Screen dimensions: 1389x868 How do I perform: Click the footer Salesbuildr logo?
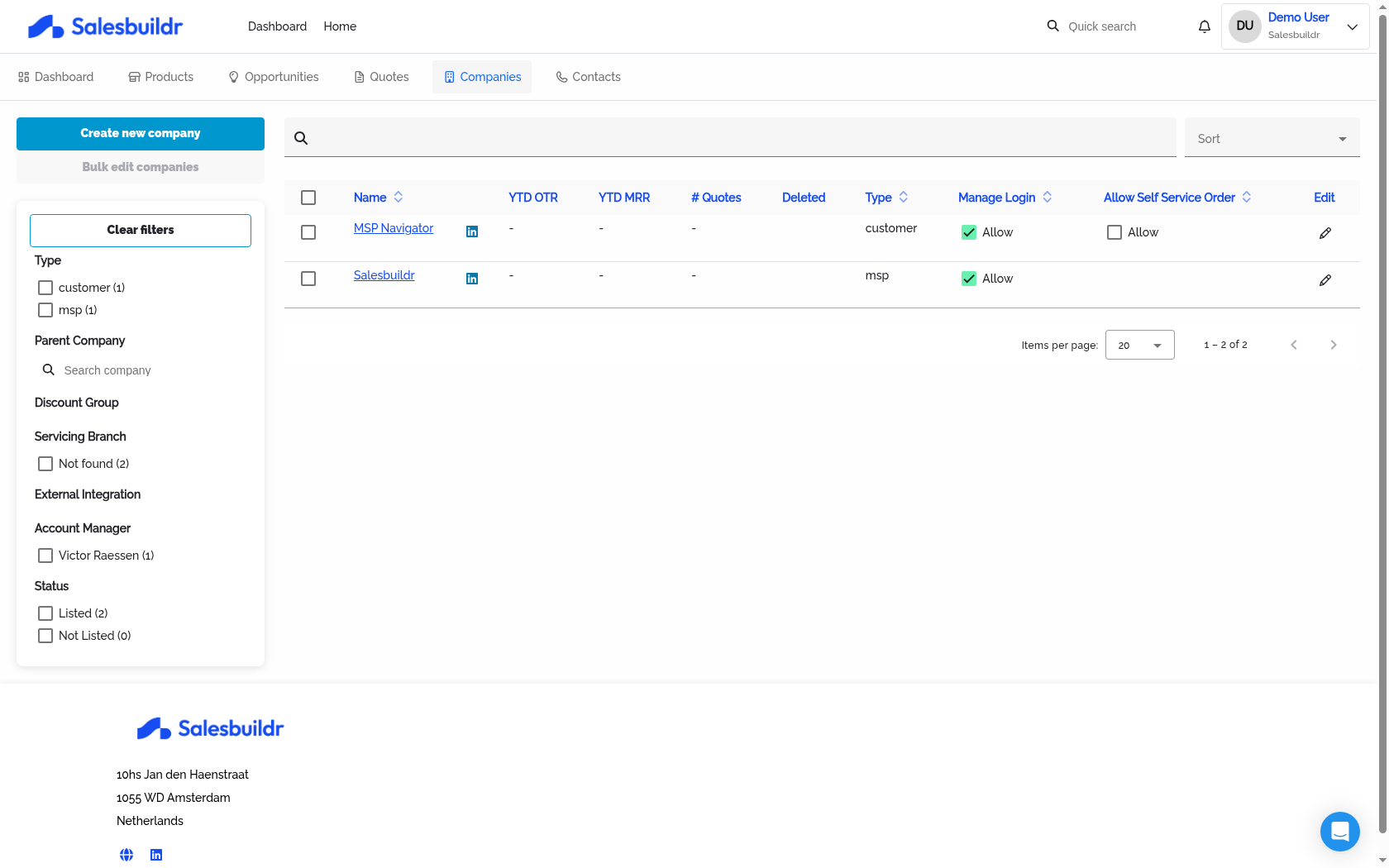[210, 728]
